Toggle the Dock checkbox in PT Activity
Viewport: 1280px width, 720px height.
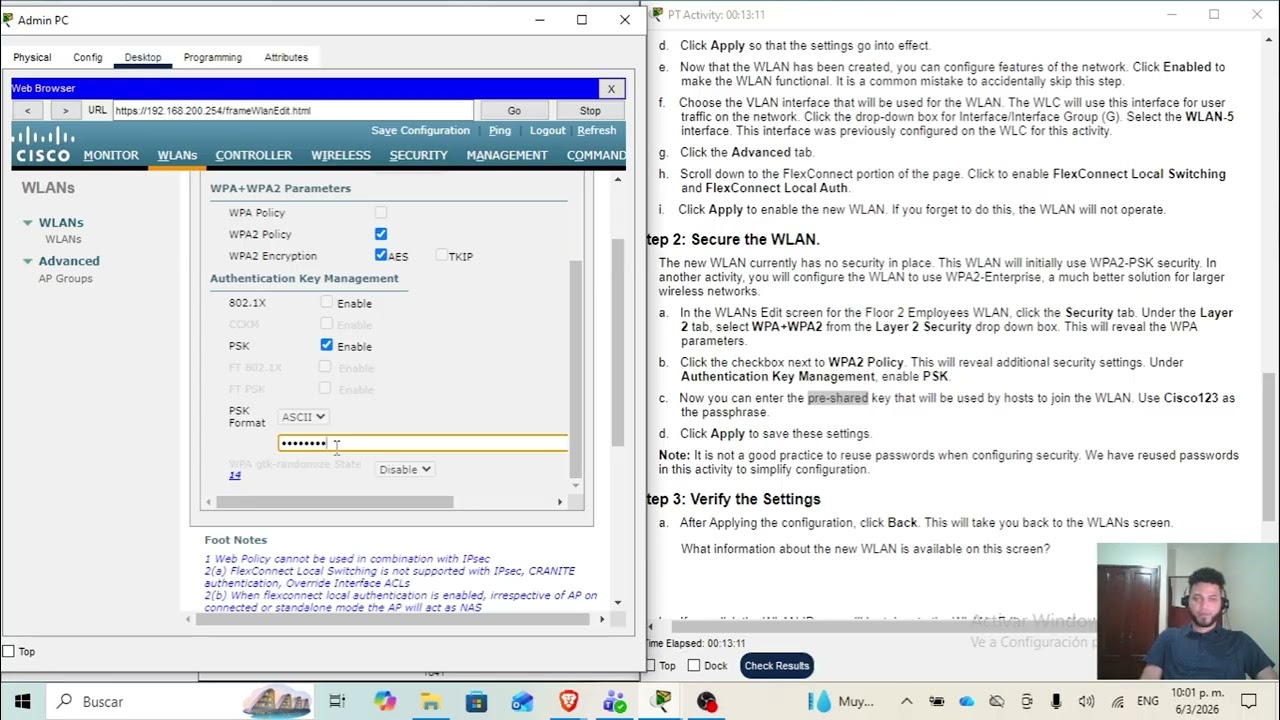coord(695,666)
